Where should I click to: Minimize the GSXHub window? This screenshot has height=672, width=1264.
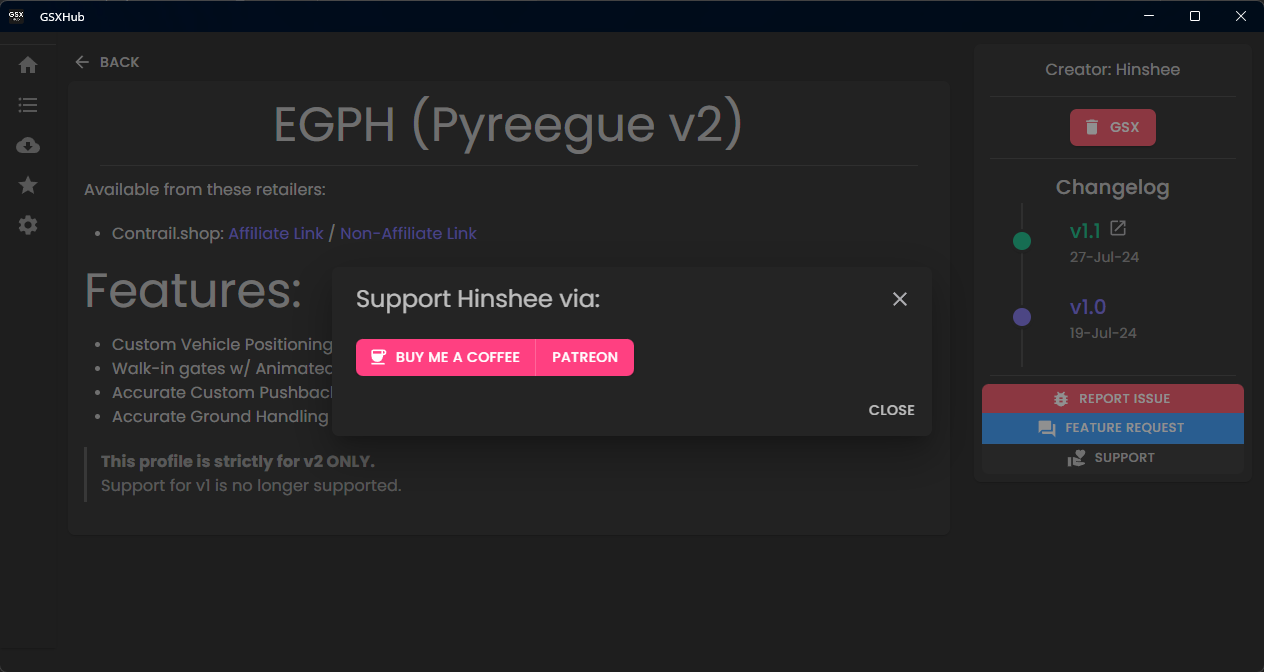coord(1149,16)
